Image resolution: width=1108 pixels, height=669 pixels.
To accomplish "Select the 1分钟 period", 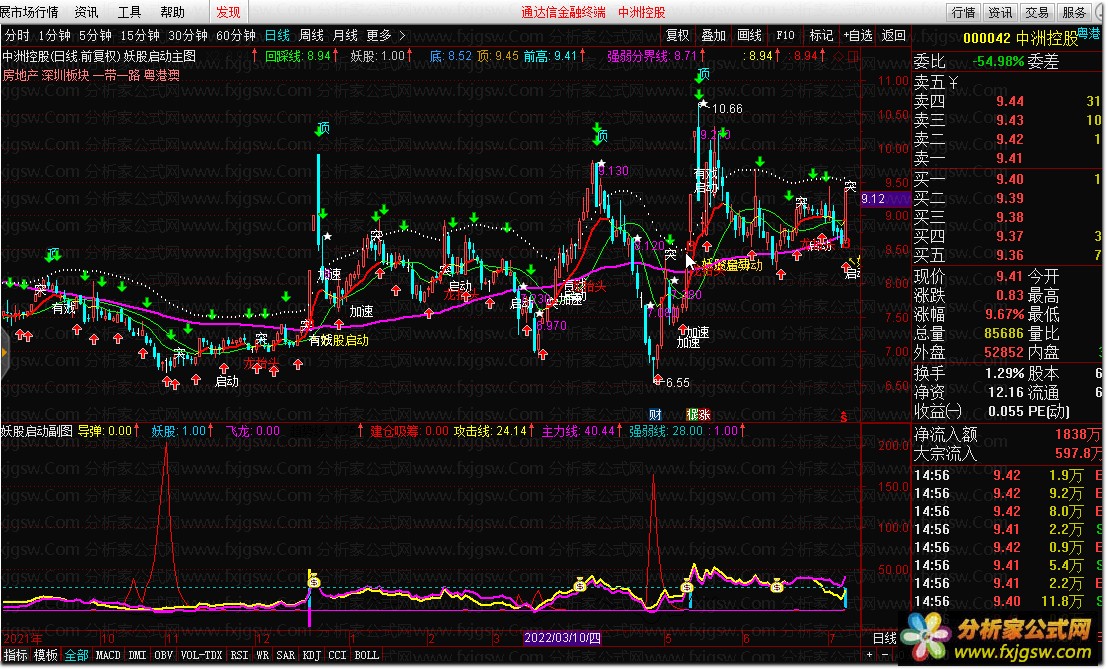I will [54, 35].
